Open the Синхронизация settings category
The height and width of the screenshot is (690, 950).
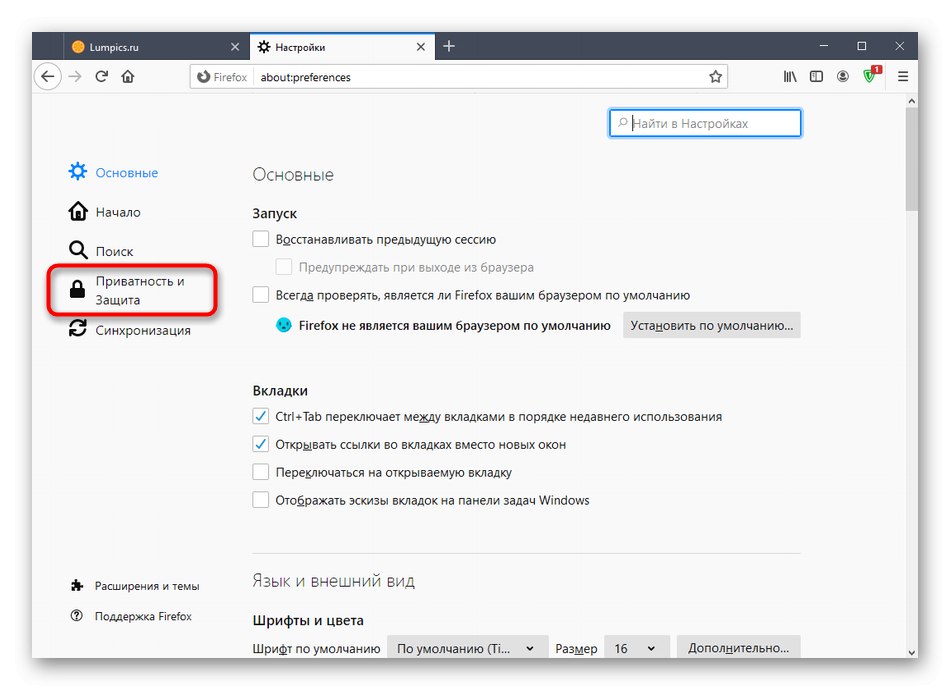click(130, 330)
